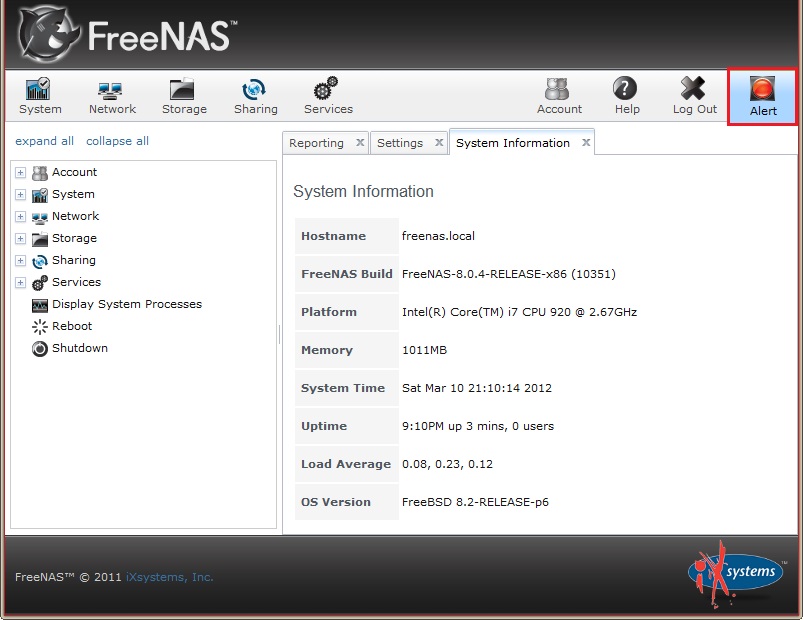The height and width of the screenshot is (620, 803).
Task: Select Services label in the tree
Action: 76,282
